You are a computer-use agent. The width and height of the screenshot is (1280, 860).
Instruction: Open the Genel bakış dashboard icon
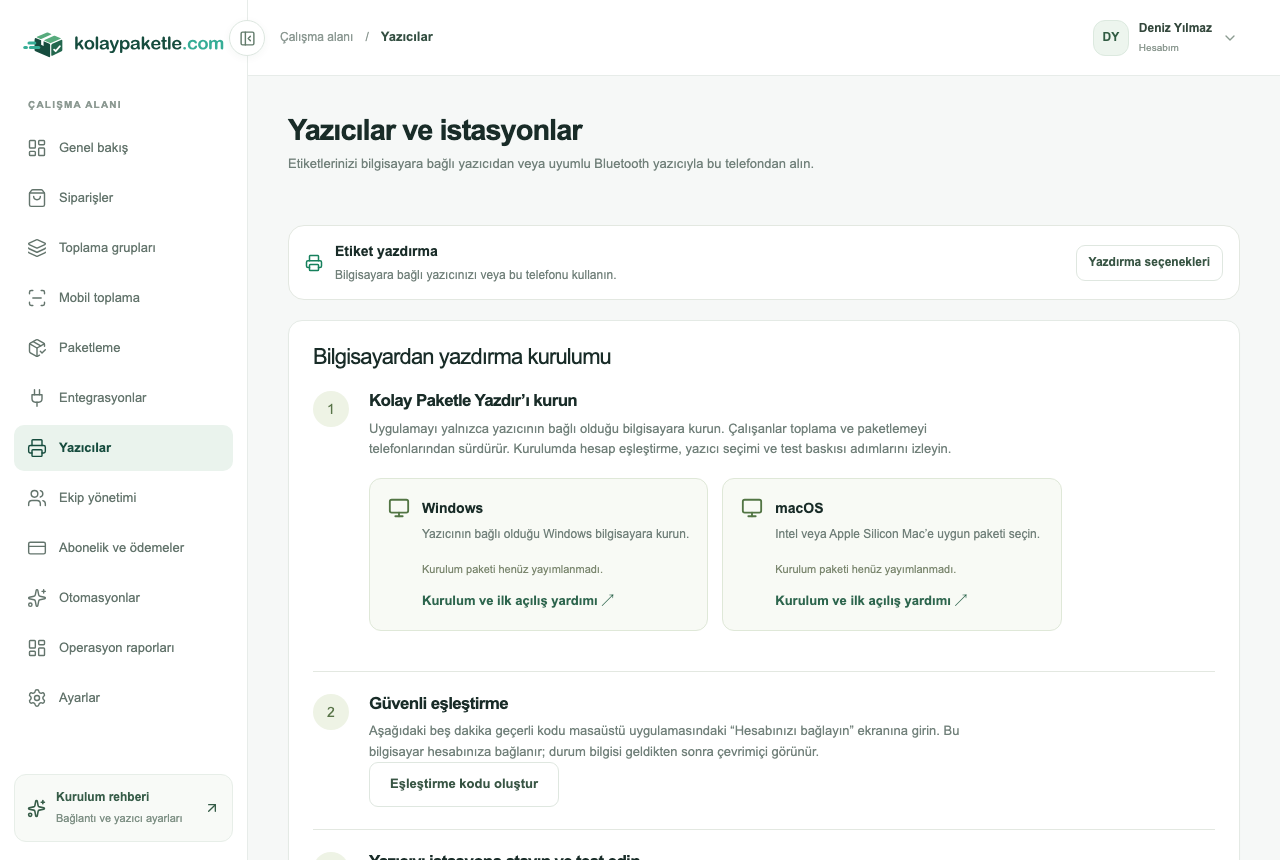pyautogui.click(x=37, y=148)
